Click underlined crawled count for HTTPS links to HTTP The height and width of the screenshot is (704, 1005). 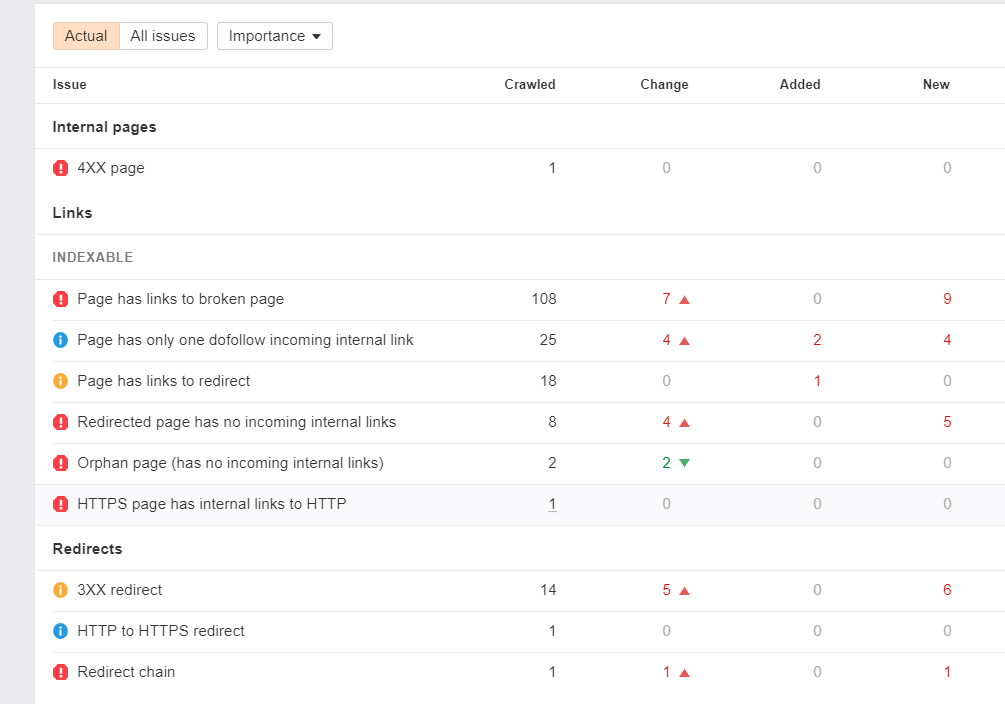(x=552, y=504)
